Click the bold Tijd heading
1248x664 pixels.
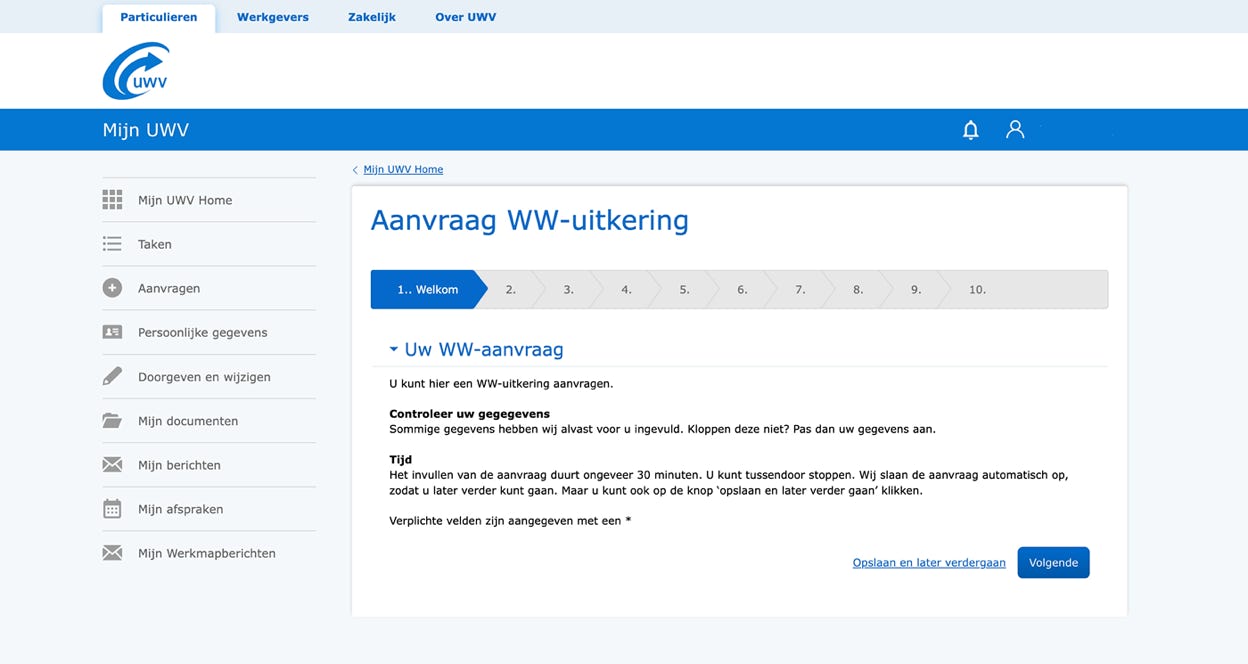(400, 460)
